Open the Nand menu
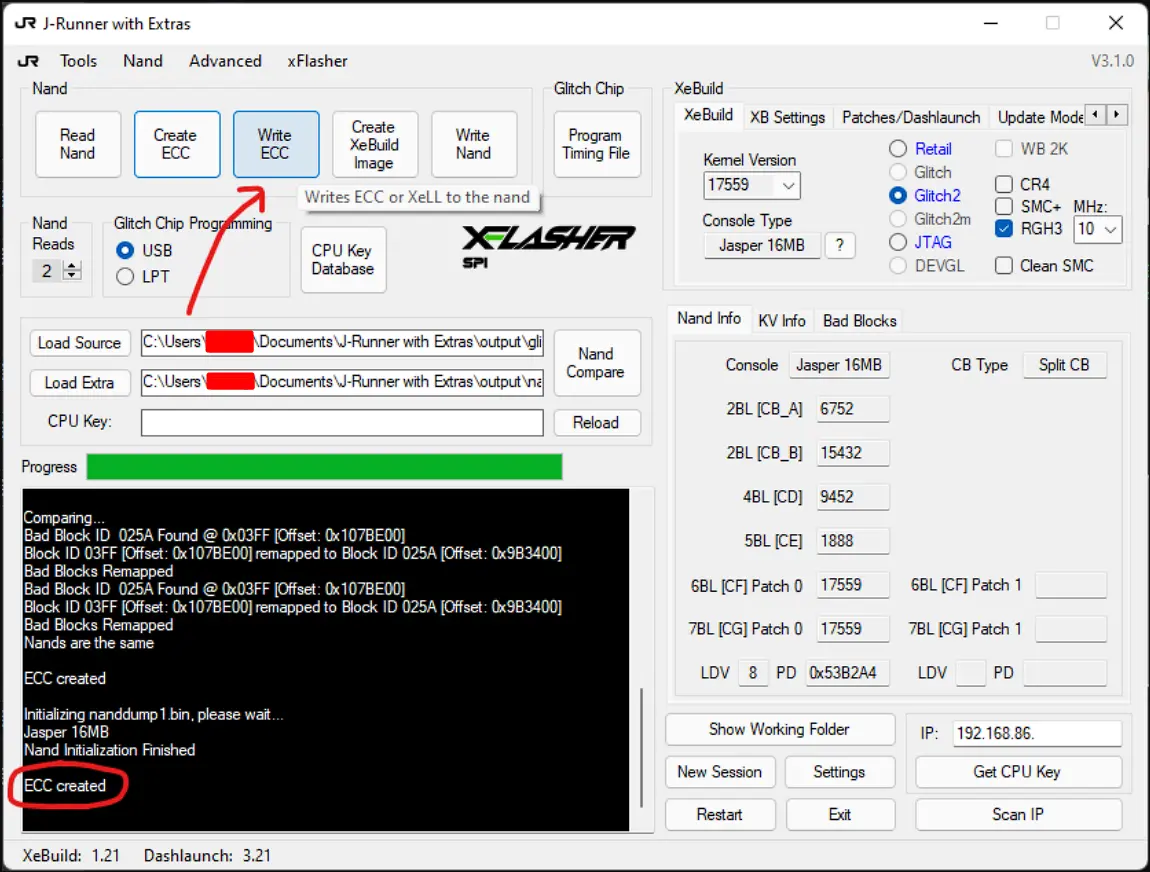 (142, 61)
